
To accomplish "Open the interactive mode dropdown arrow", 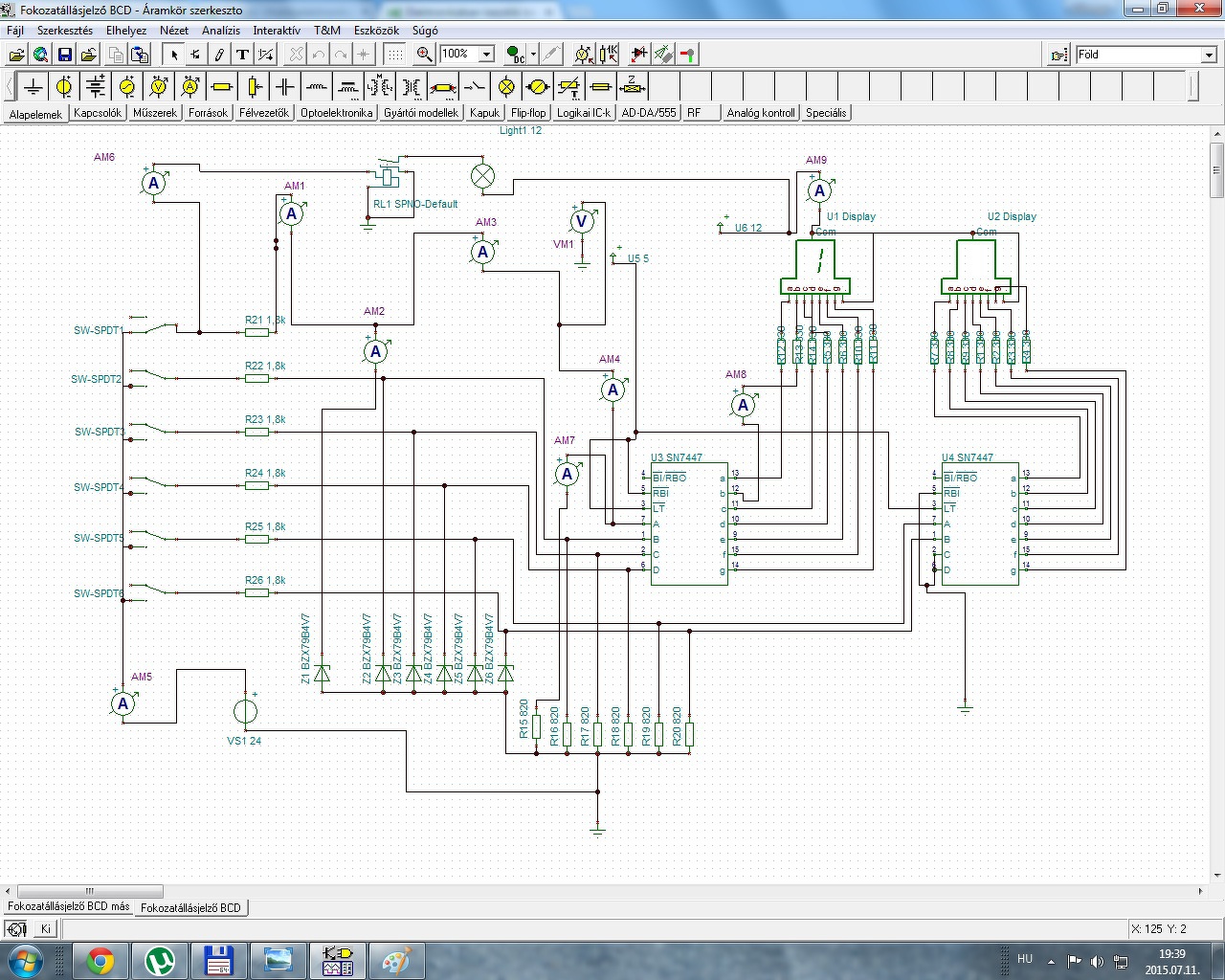I will pyautogui.click(x=533, y=55).
